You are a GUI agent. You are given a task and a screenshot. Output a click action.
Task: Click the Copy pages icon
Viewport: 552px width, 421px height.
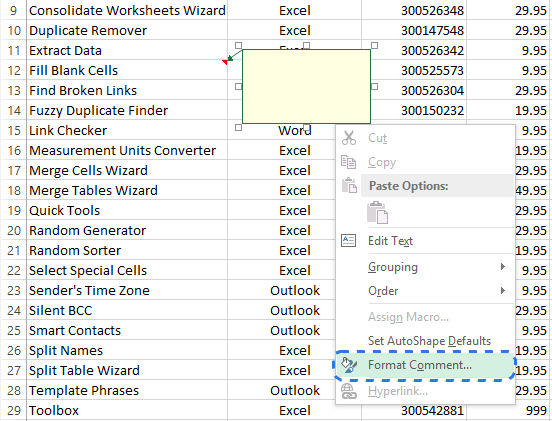click(x=349, y=162)
